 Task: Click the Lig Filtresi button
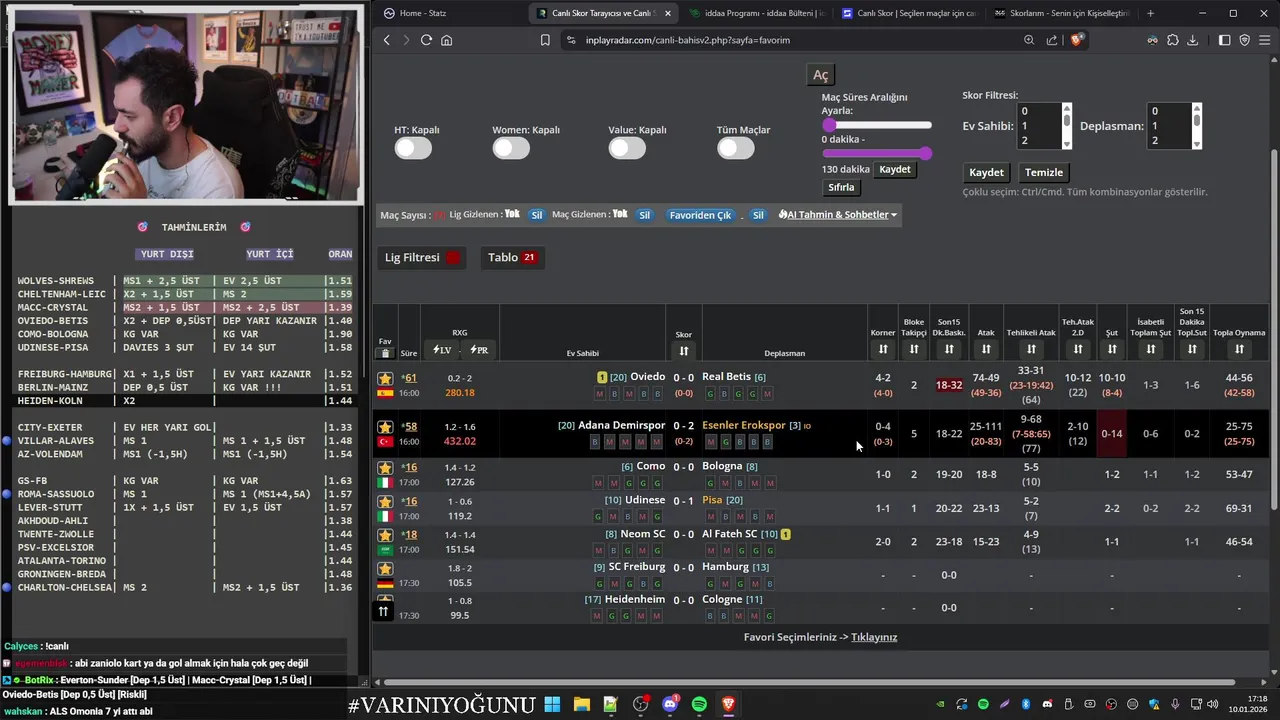[422, 258]
